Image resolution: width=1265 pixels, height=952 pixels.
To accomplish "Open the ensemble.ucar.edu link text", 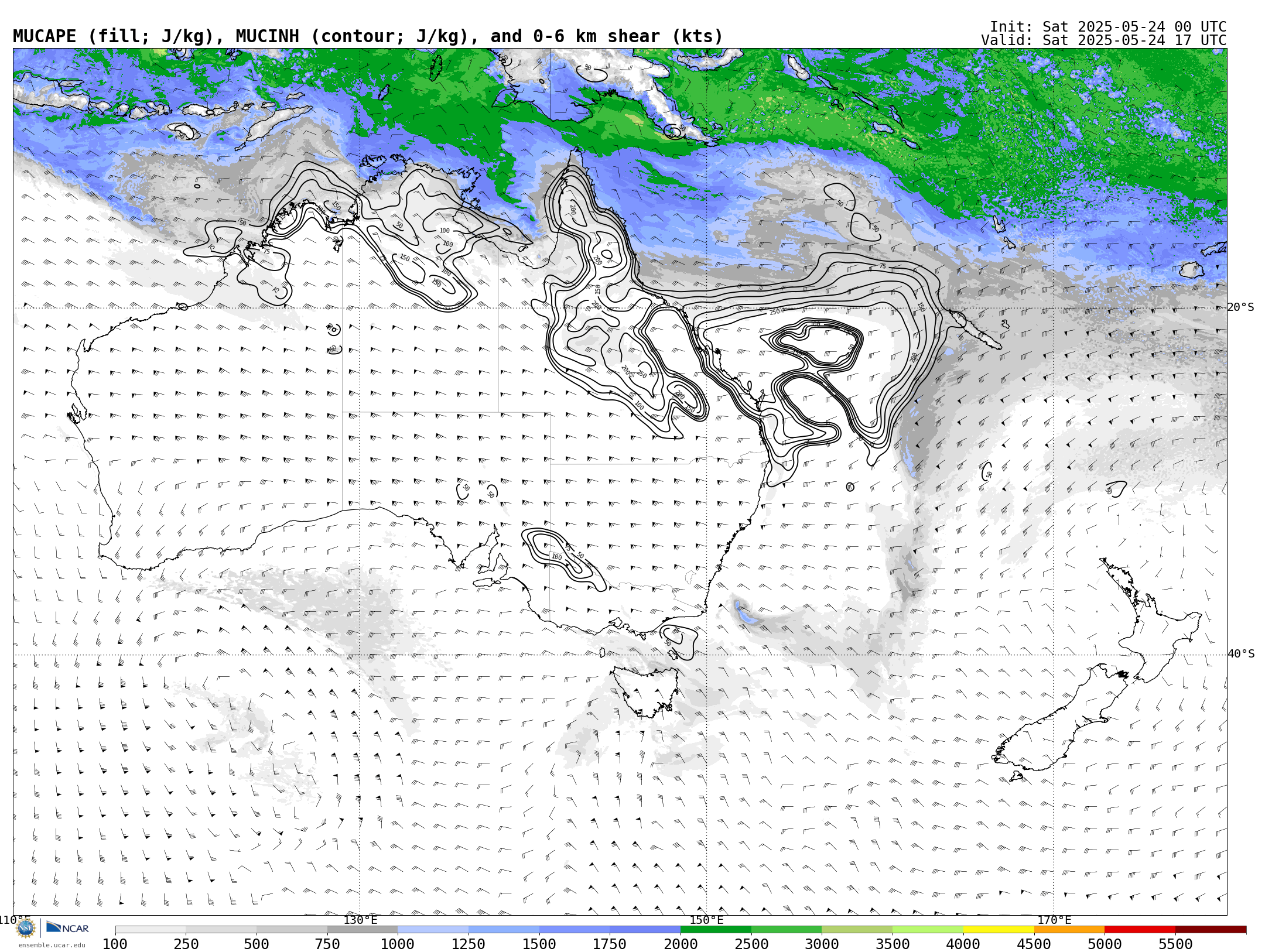I will [x=52, y=945].
